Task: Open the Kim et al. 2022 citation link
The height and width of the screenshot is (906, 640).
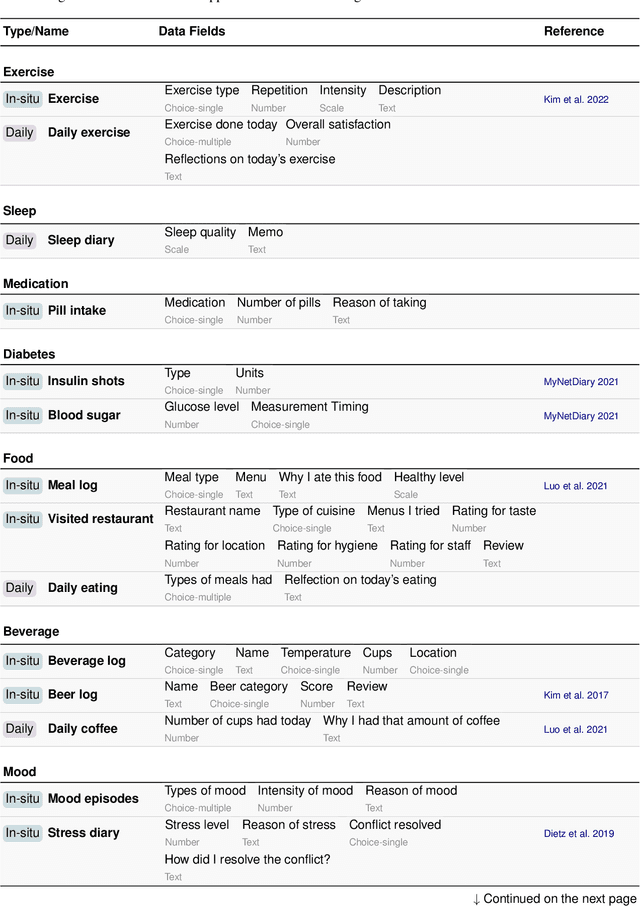Action: click(575, 100)
